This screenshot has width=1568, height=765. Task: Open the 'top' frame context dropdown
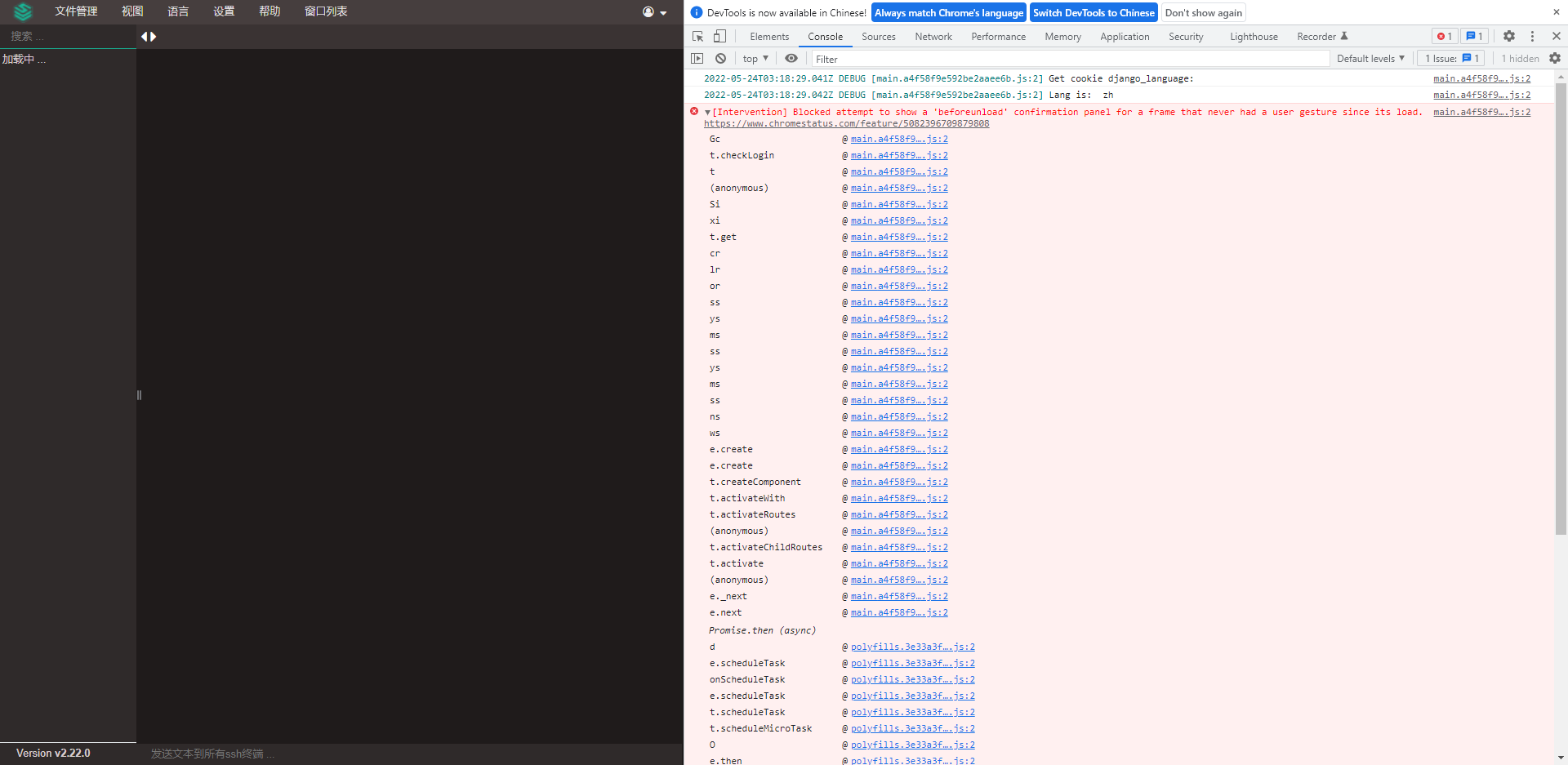coord(754,58)
